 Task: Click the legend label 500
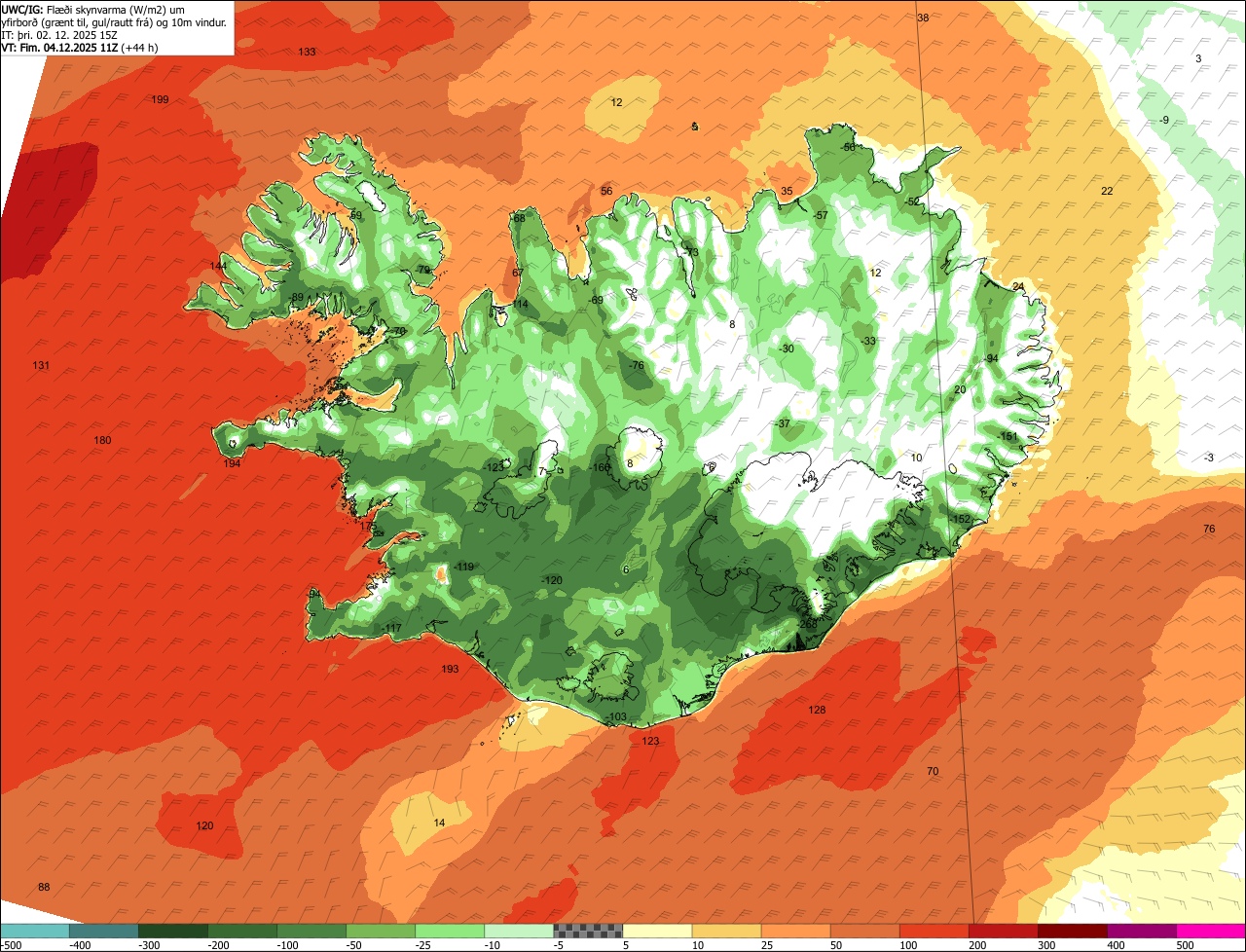coord(1185,944)
